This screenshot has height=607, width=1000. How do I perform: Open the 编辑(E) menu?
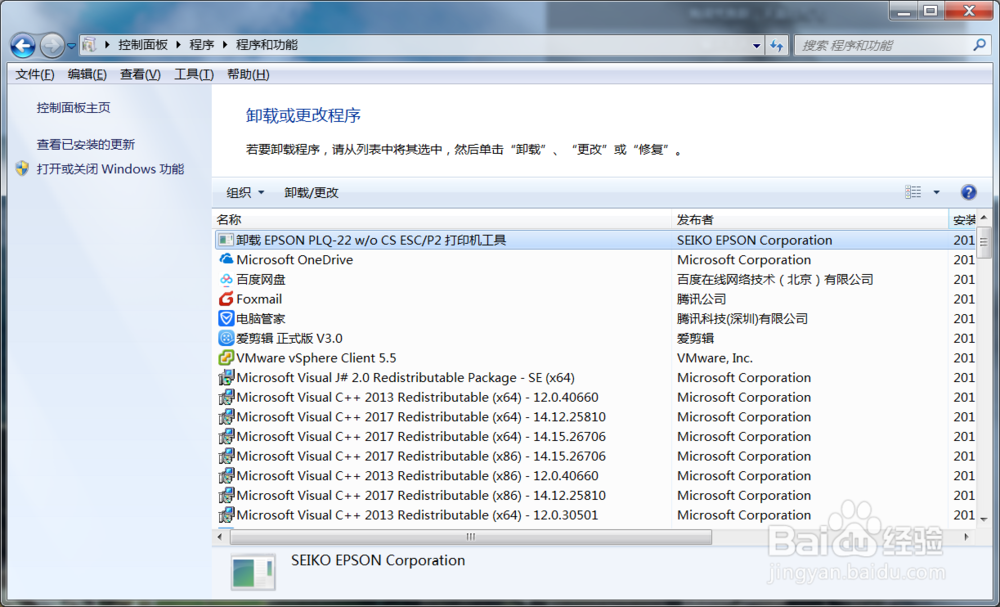click(x=87, y=75)
